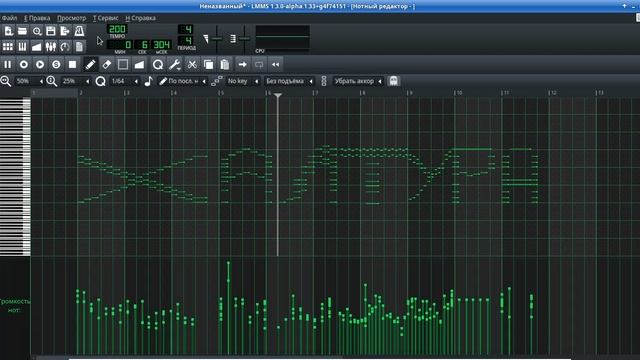Click the horizontal scrollbar at the bottom
This screenshot has height=360, width=640.
320,358
